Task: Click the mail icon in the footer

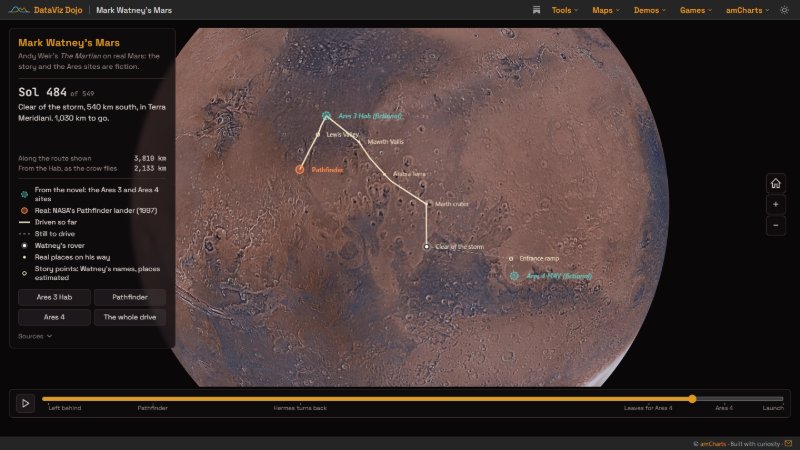Action: (788, 443)
